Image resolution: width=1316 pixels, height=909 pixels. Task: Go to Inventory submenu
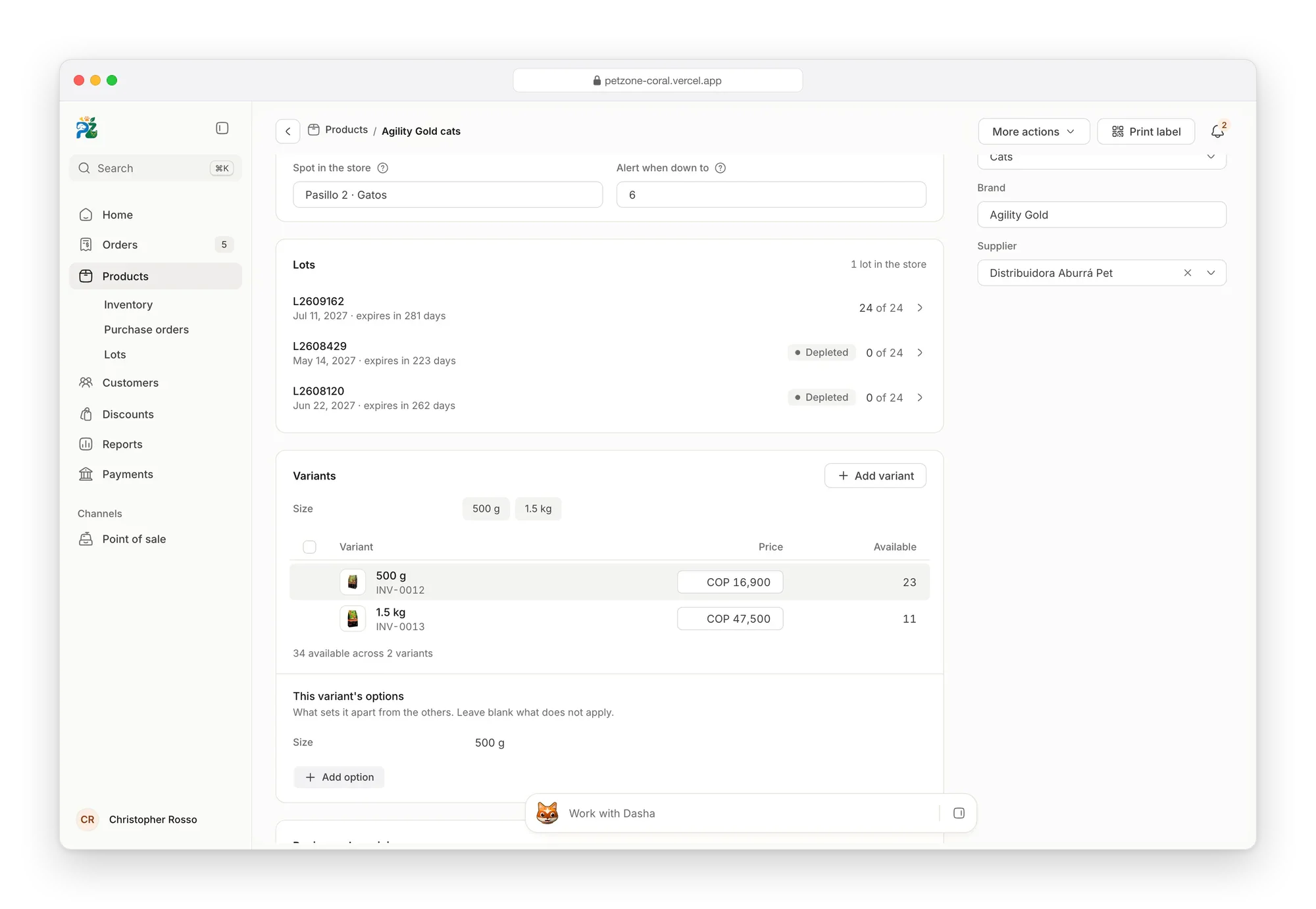pyautogui.click(x=128, y=305)
